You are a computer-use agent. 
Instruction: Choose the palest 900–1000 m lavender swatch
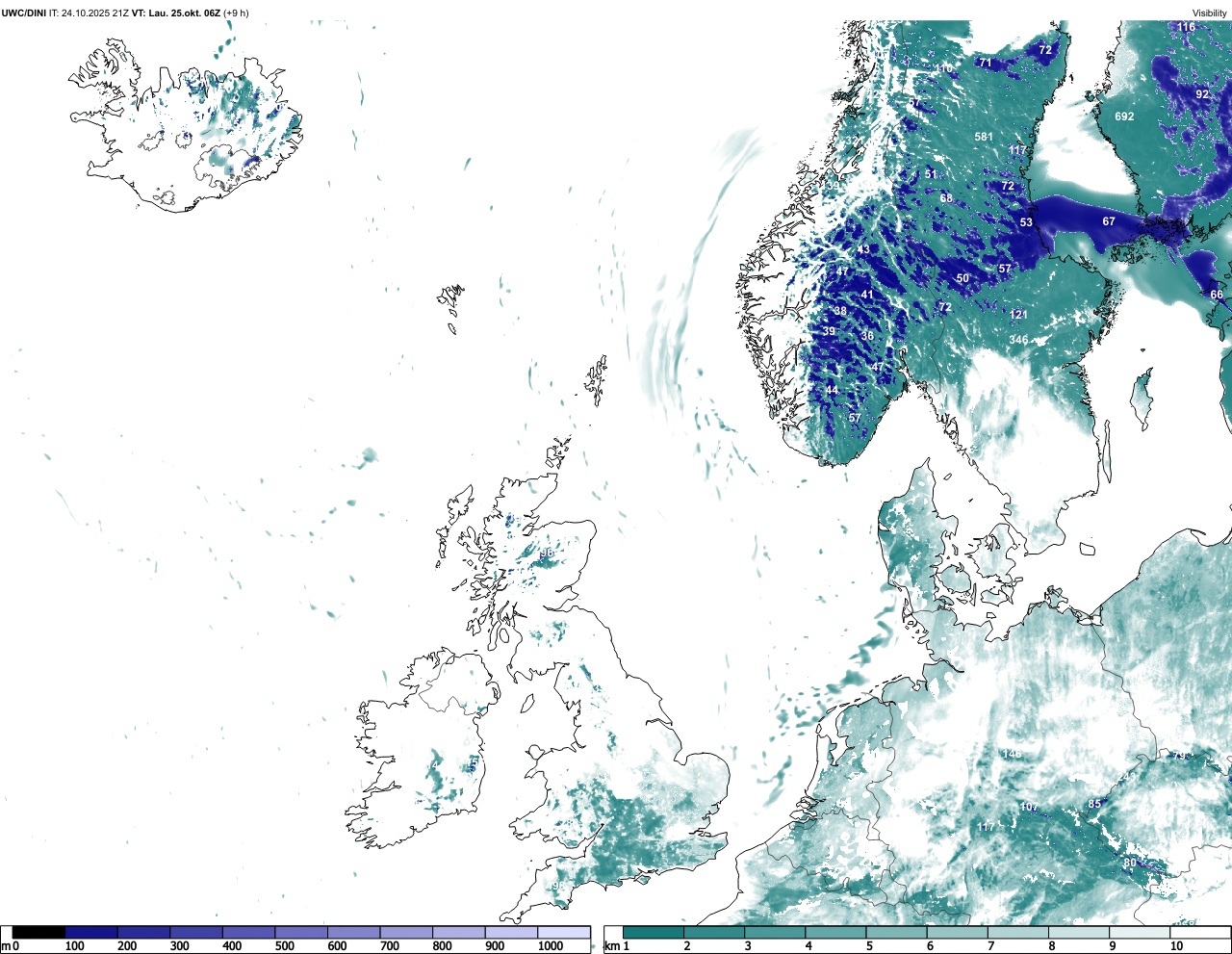pyautogui.click(x=511, y=933)
